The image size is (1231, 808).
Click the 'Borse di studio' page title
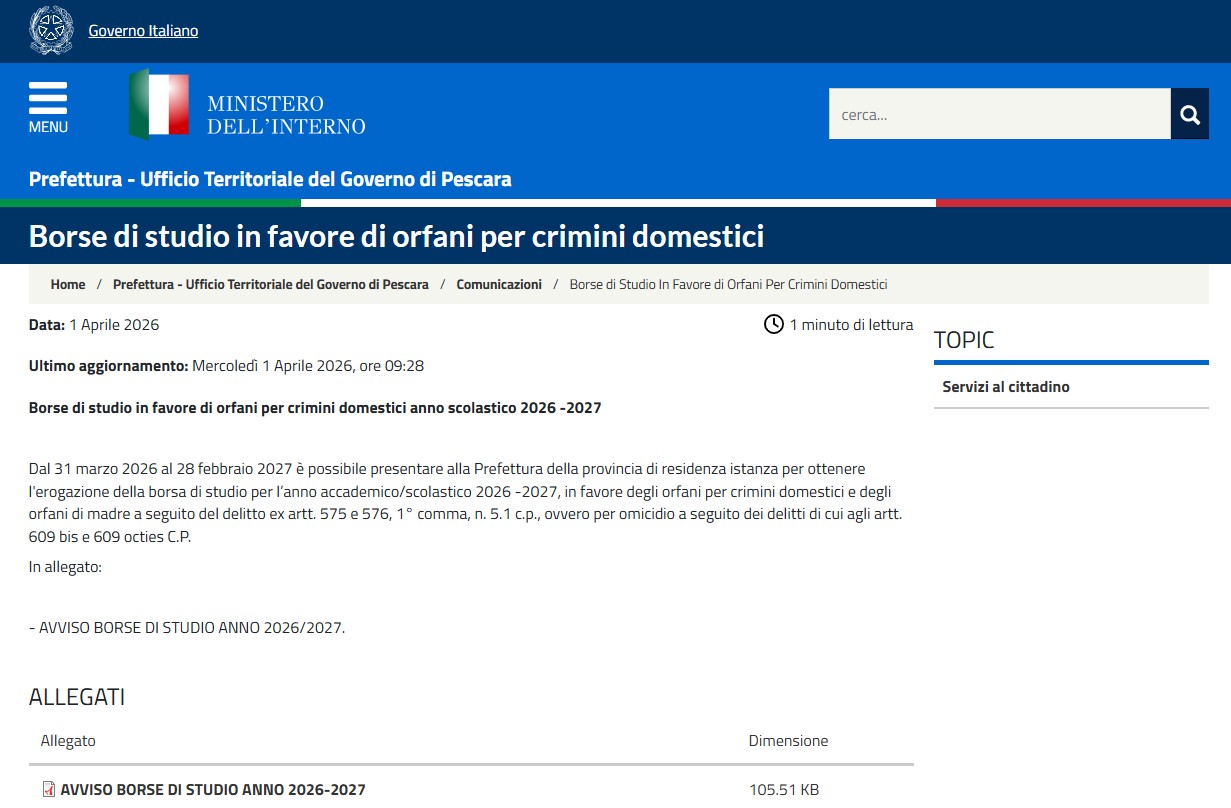click(x=396, y=236)
